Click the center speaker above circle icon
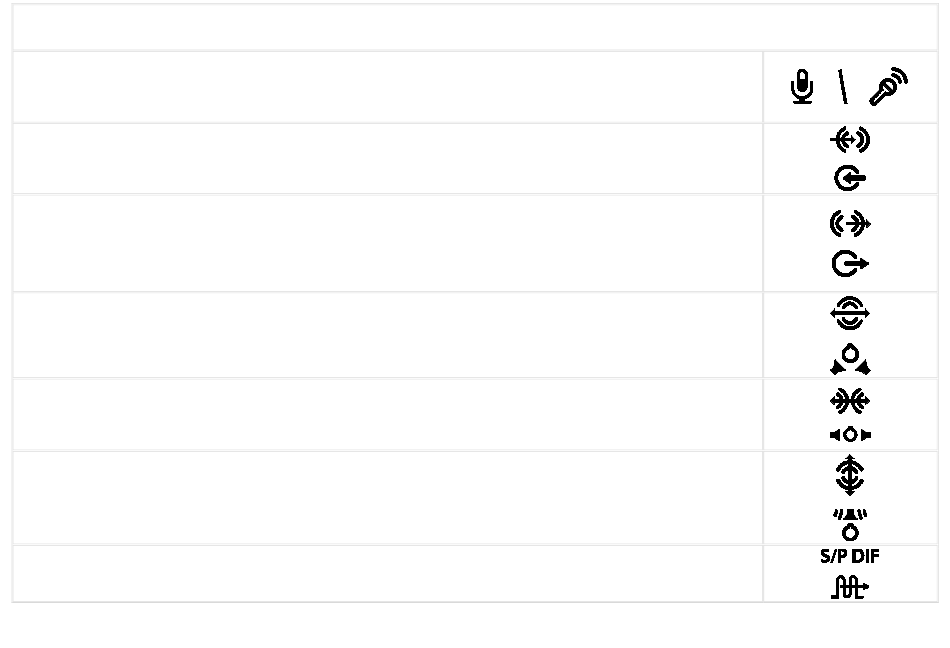This screenshot has width=950, height=648. pyautogui.click(x=850, y=524)
